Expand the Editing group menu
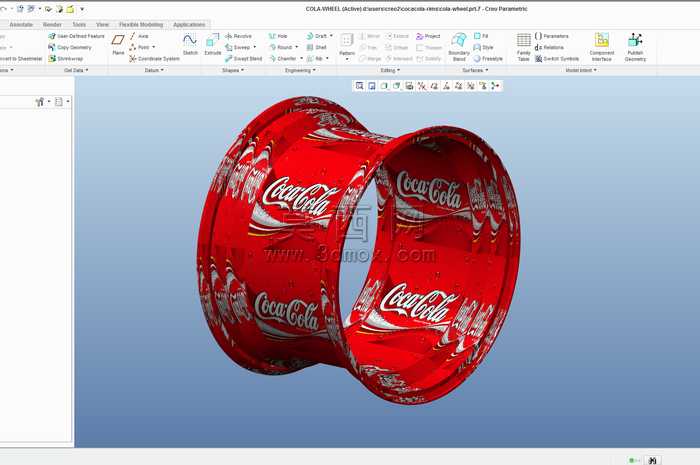The height and width of the screenshot is (465, 700). 390,70
